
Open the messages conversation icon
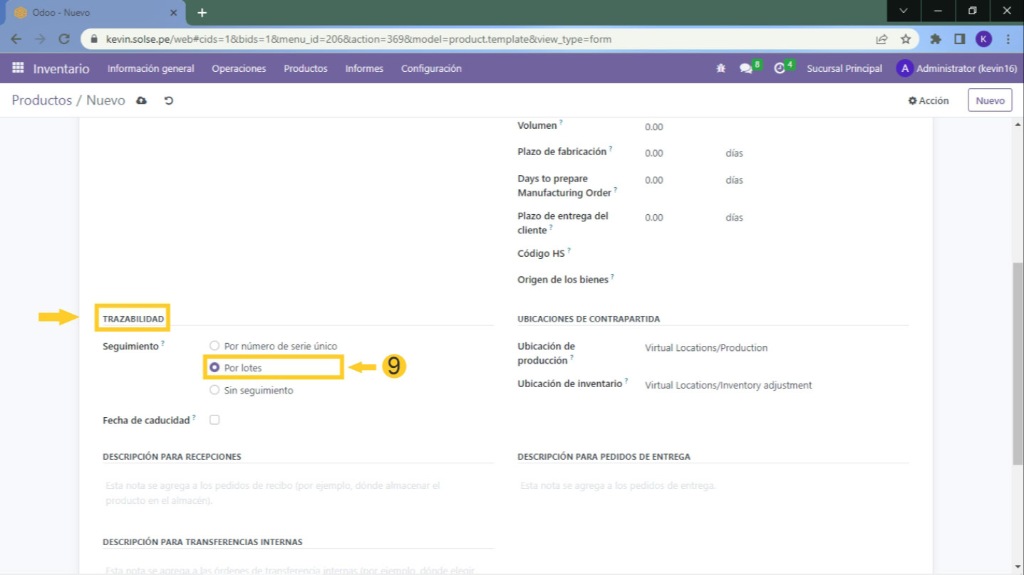746,69
